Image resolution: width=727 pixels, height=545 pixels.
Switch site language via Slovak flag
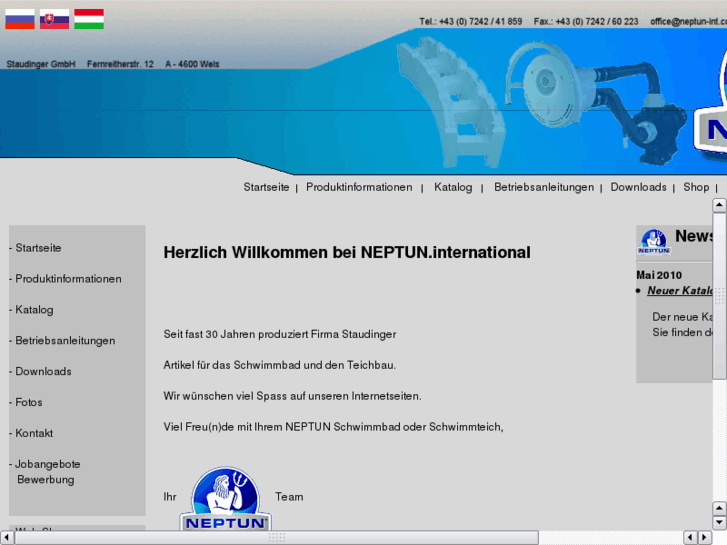[x=54, y=19]
